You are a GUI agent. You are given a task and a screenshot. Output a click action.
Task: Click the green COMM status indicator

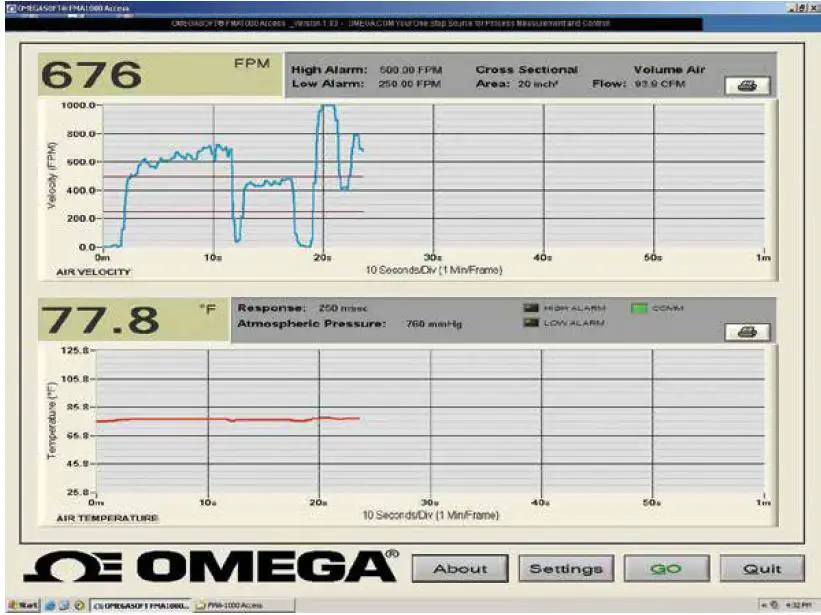640,308
